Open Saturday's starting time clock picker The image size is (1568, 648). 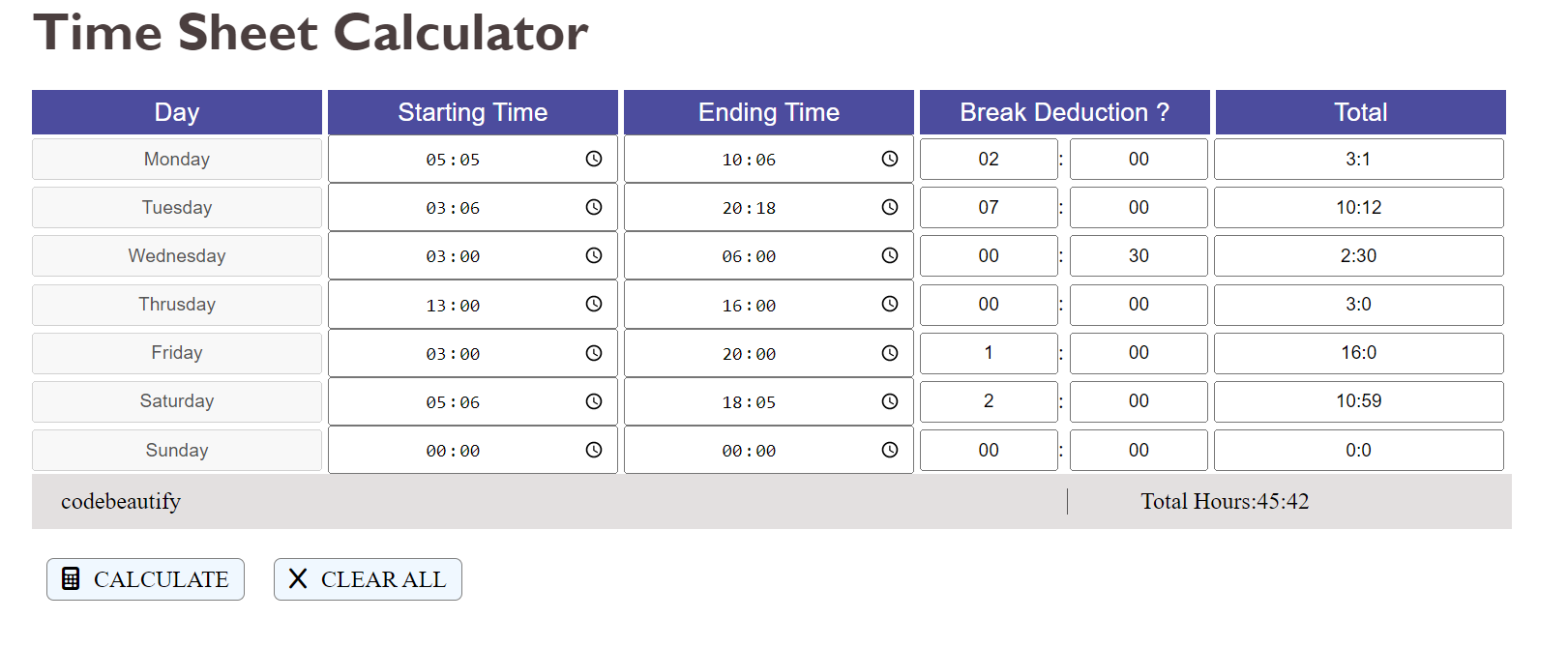593,401
